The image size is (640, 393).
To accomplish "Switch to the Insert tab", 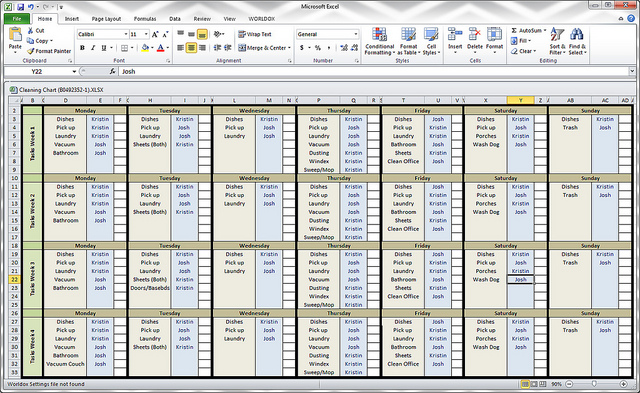I will click(x=72, y=19).
